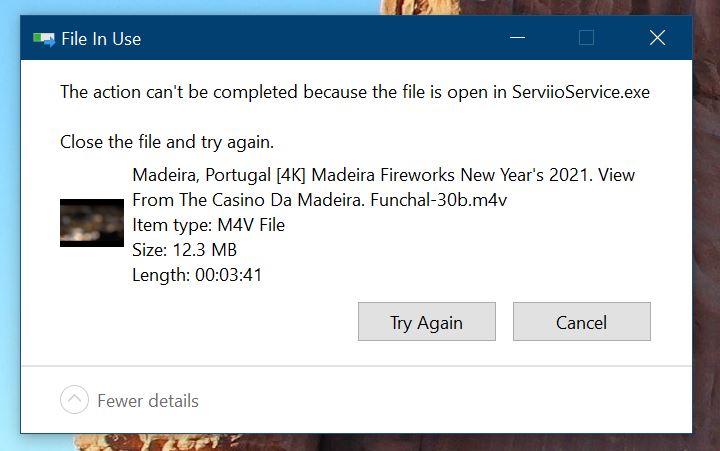Close the File In Use dialog window
Image resolution: width=720 pixels, height=451 pixels.
click(x=657, y=38)
